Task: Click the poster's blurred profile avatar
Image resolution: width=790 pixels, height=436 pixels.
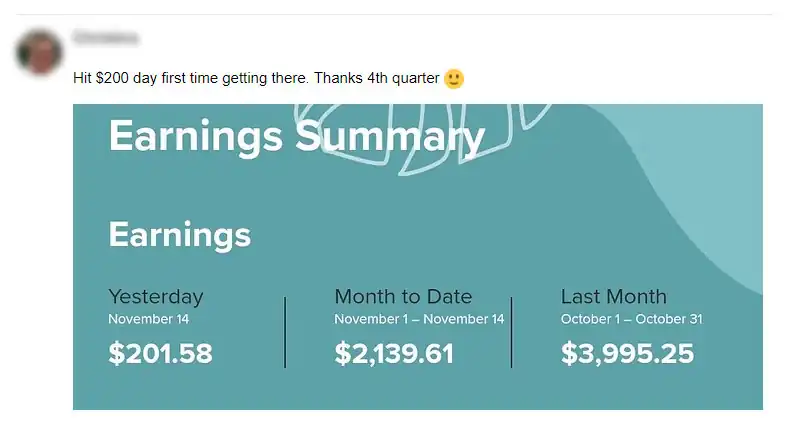Action: [40, 52]
